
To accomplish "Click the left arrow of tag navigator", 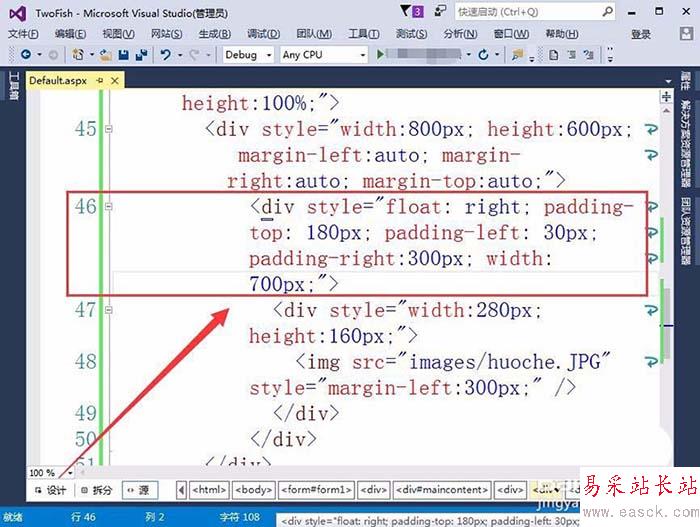I will coord(181,490).
